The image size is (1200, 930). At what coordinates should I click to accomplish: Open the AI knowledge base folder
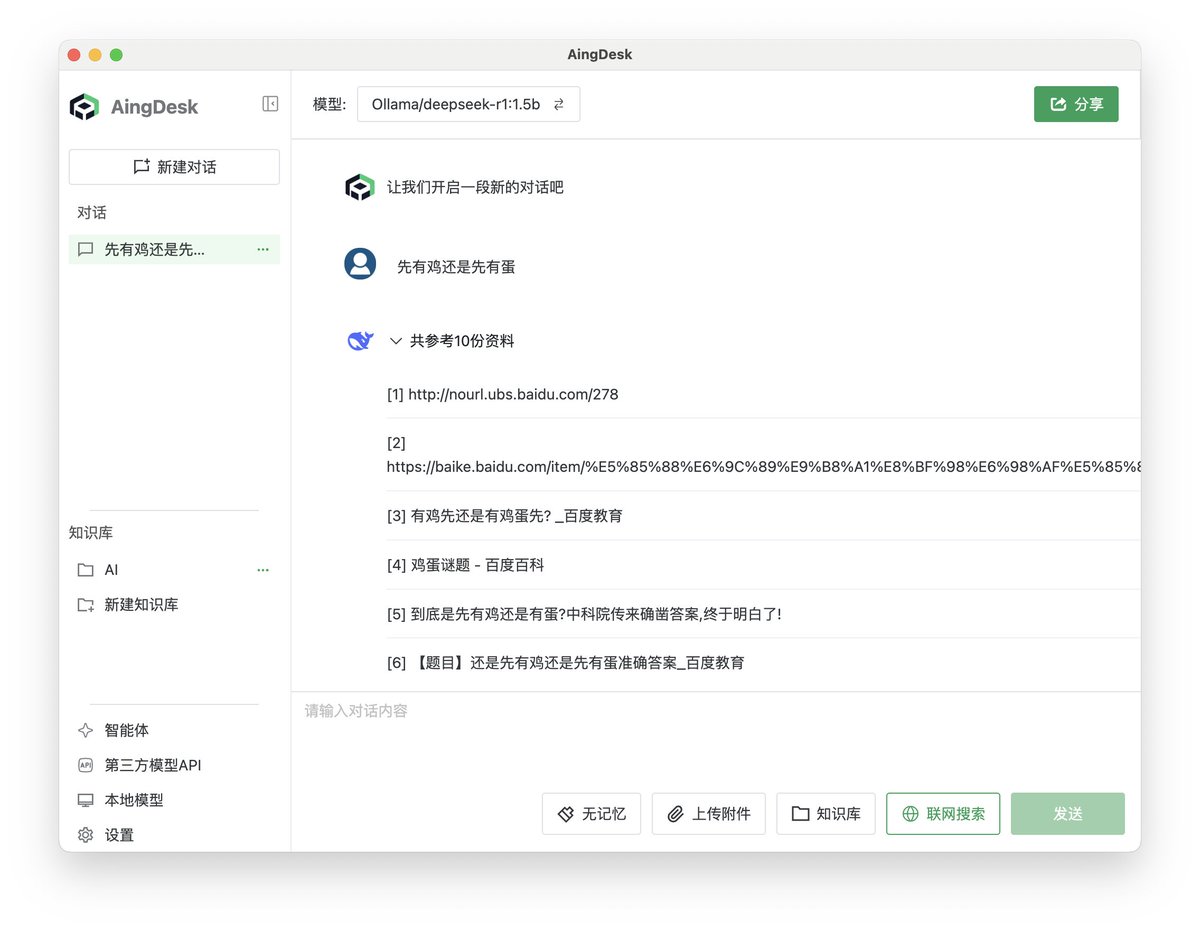pyautogui.click(x=174, y=570)
